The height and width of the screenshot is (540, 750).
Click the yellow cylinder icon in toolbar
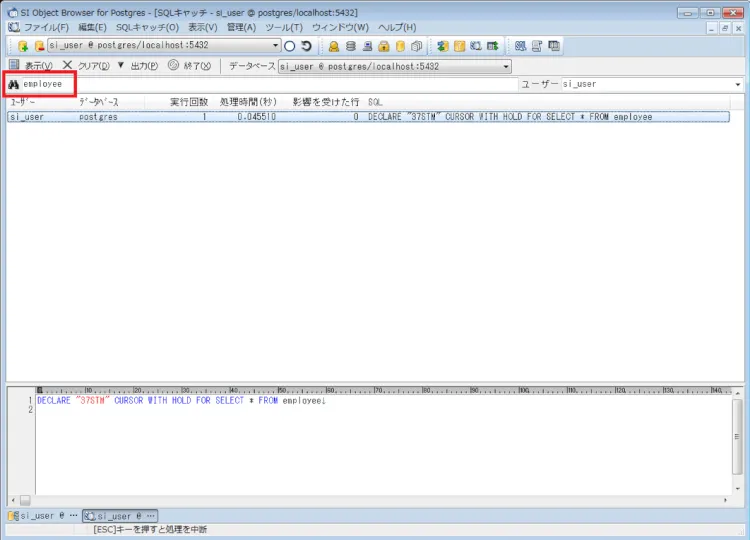point(400,46)
